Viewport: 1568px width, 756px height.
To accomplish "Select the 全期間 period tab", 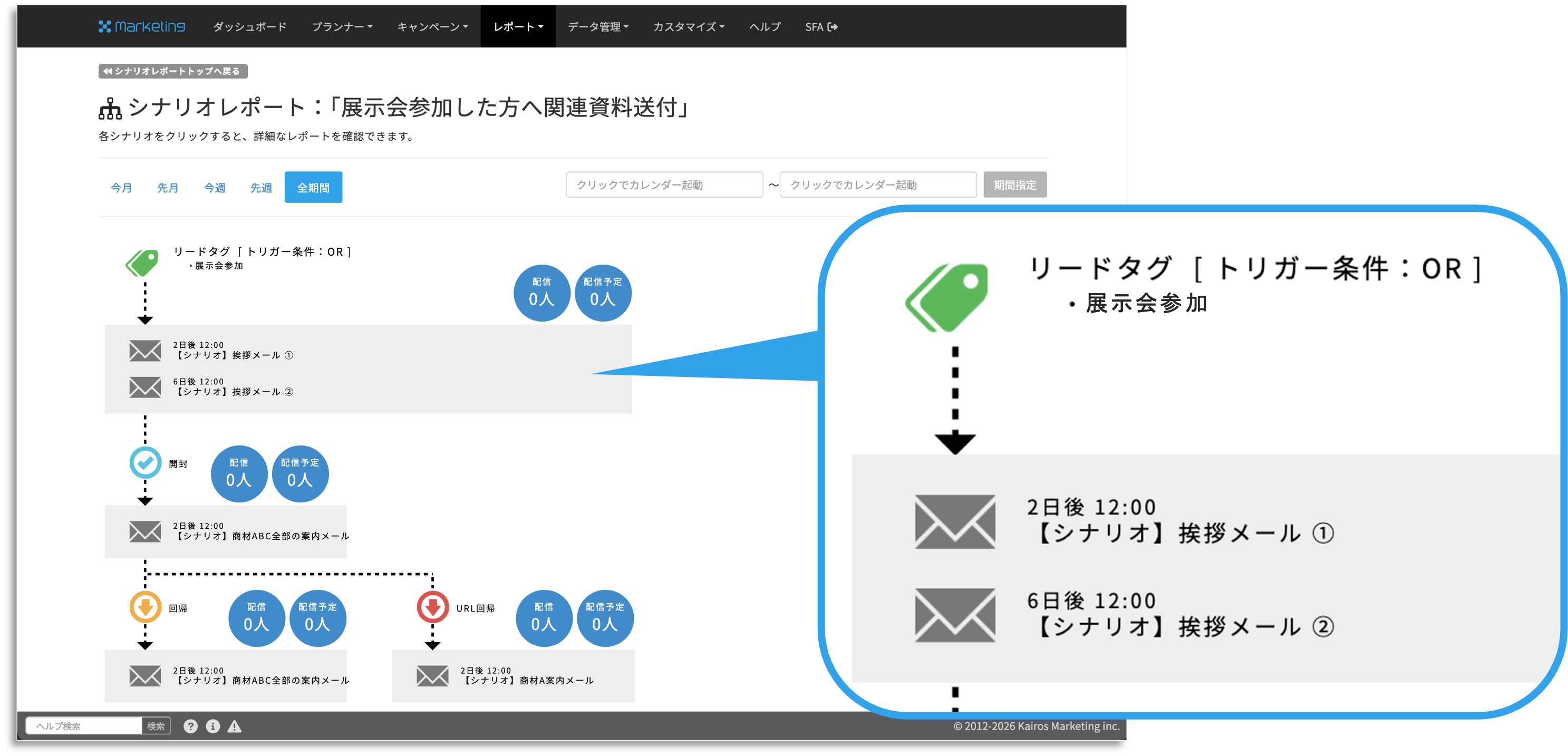I will point(314,188).
